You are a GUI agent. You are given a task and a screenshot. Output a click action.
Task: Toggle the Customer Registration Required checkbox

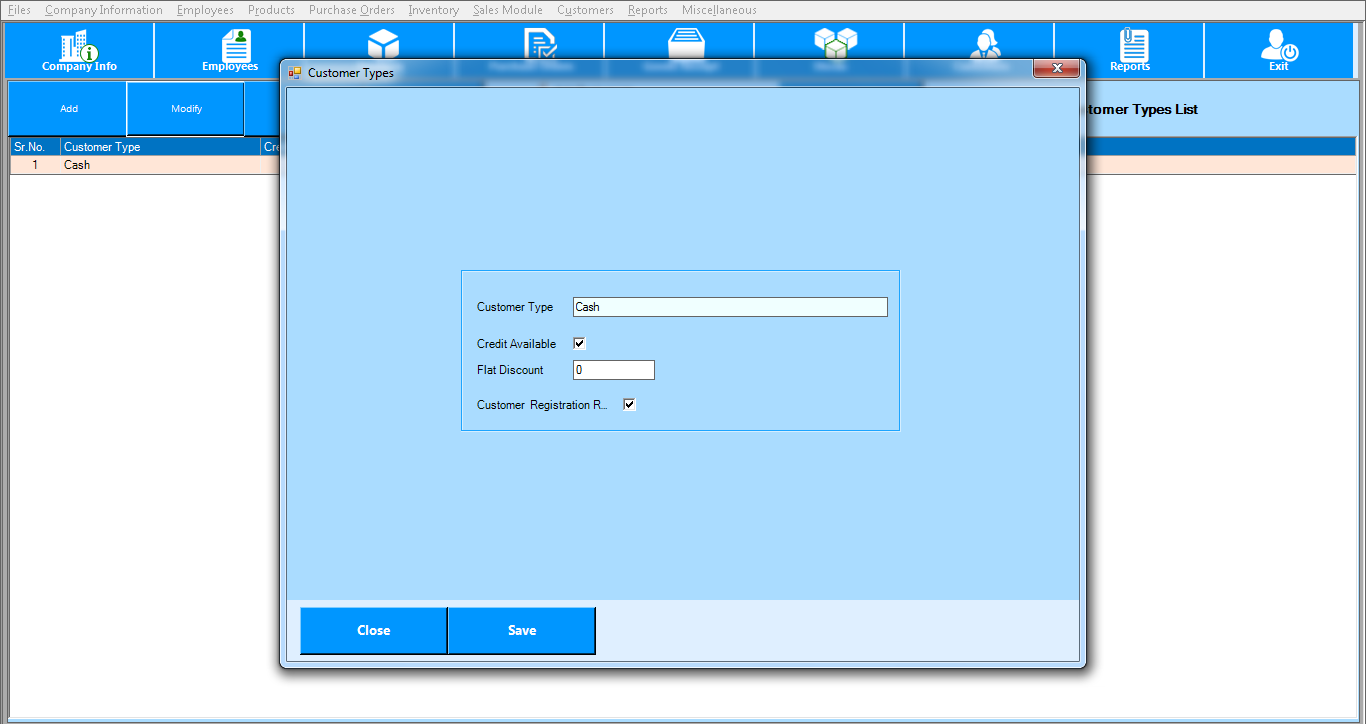[629, 405]
